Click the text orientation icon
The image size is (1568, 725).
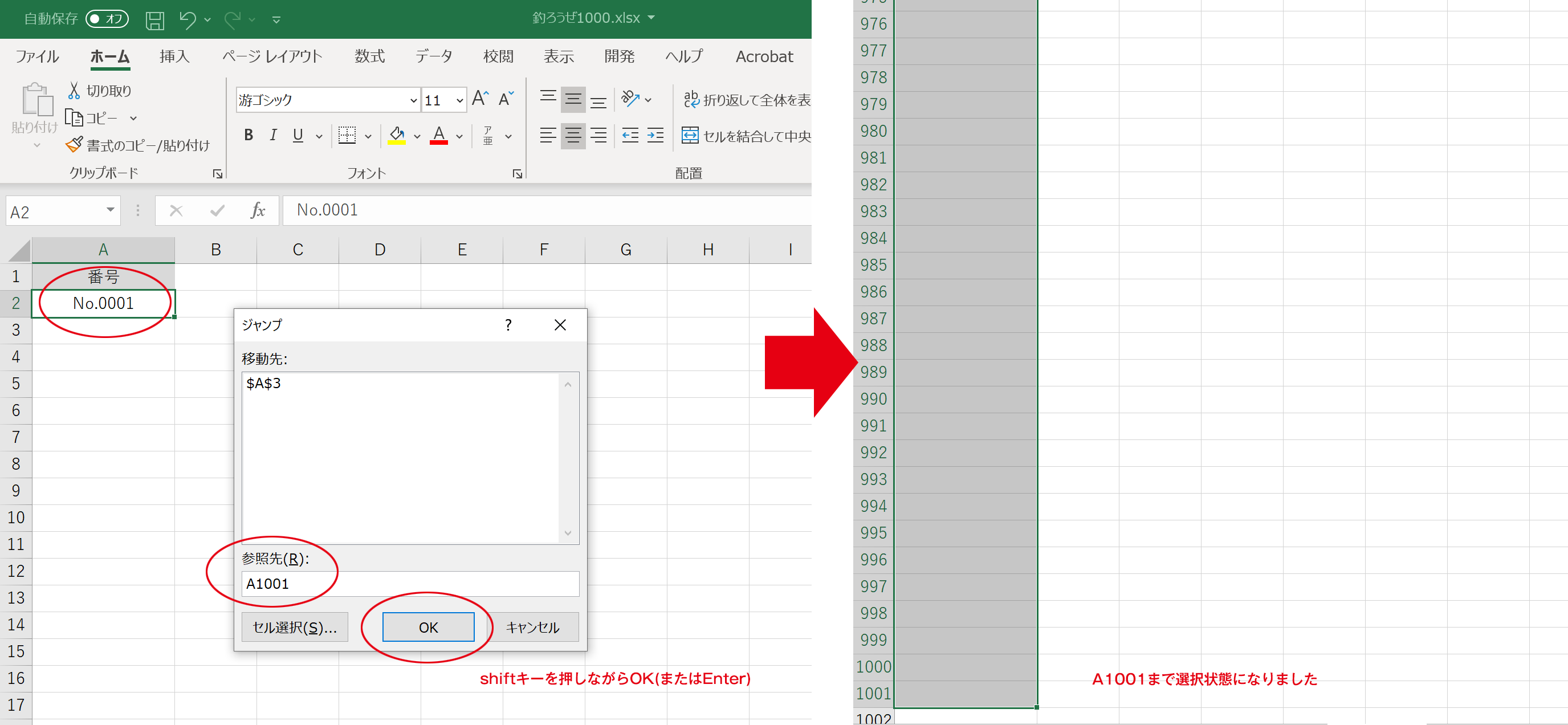pos(630,99)
